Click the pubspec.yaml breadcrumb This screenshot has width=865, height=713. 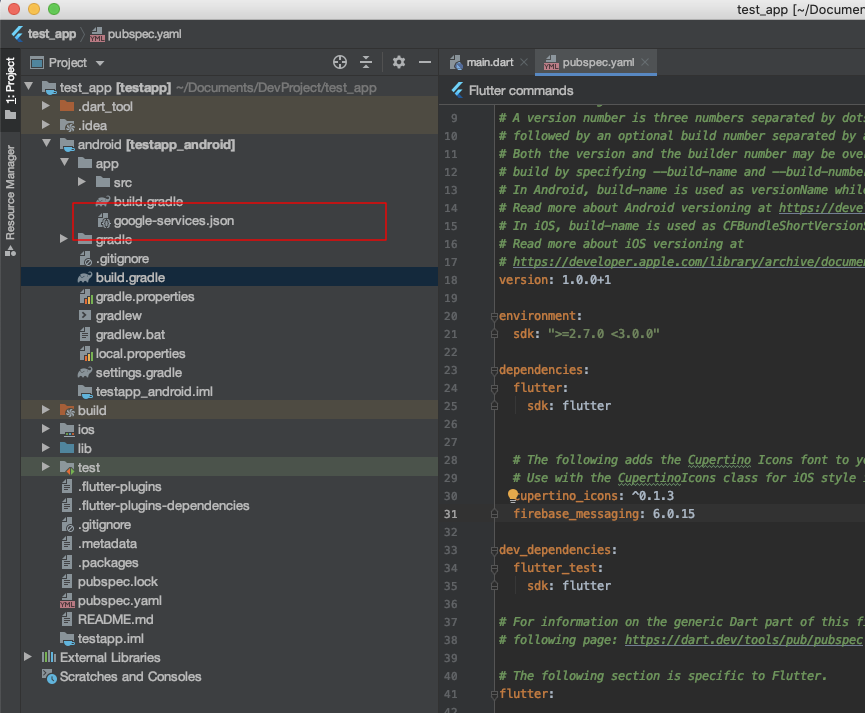click(145, 34)
